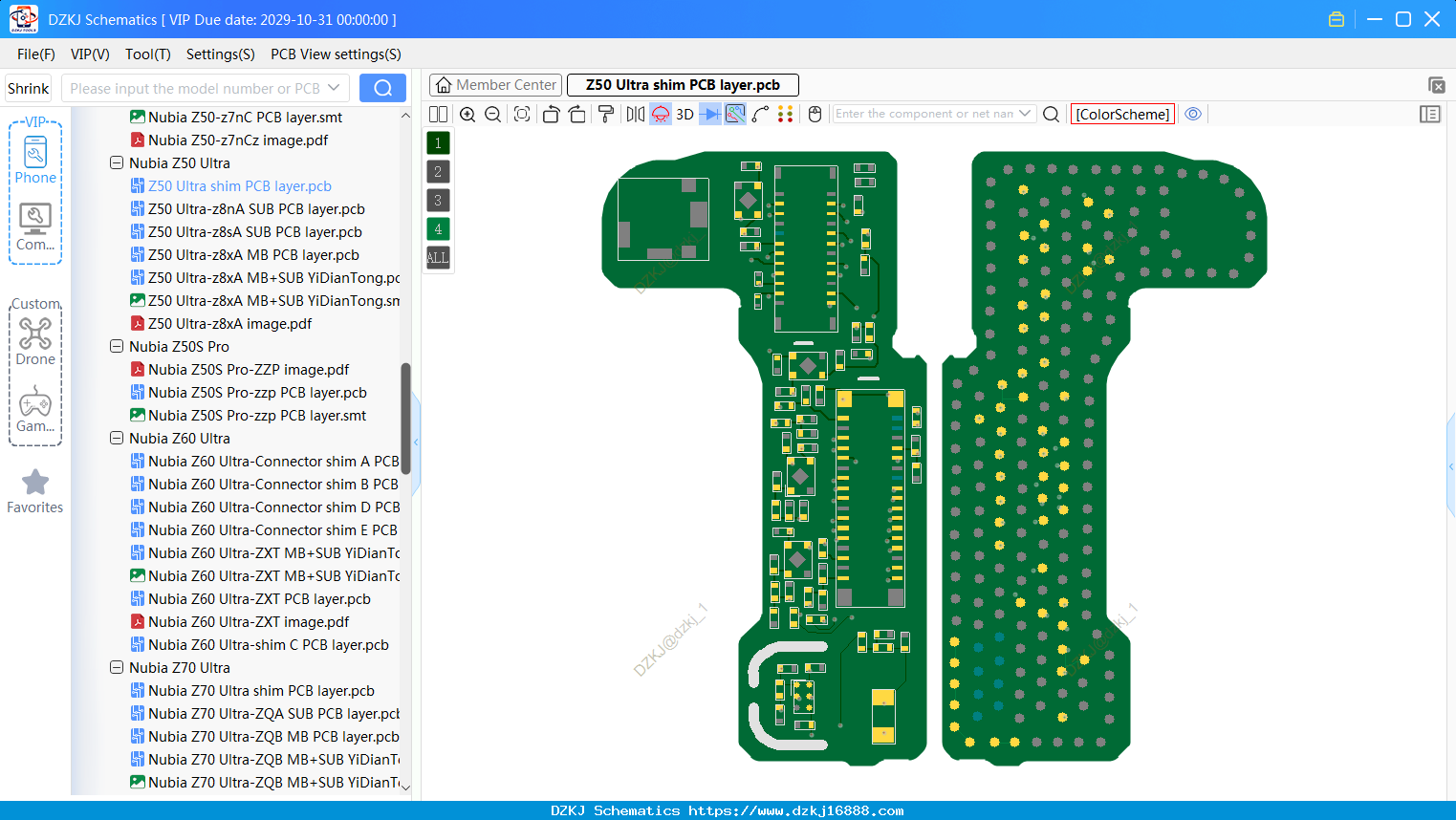Click the diode symbol toolbar icon
The height and width of the screenshot is (820, 1456).
710,115
